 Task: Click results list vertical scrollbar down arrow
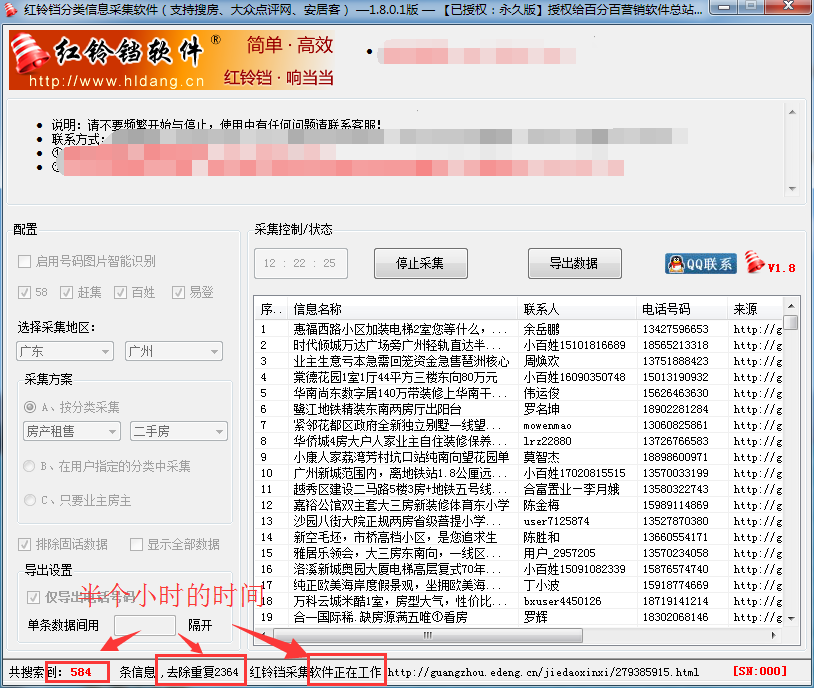pyautogui.click(x=791, y=618)
